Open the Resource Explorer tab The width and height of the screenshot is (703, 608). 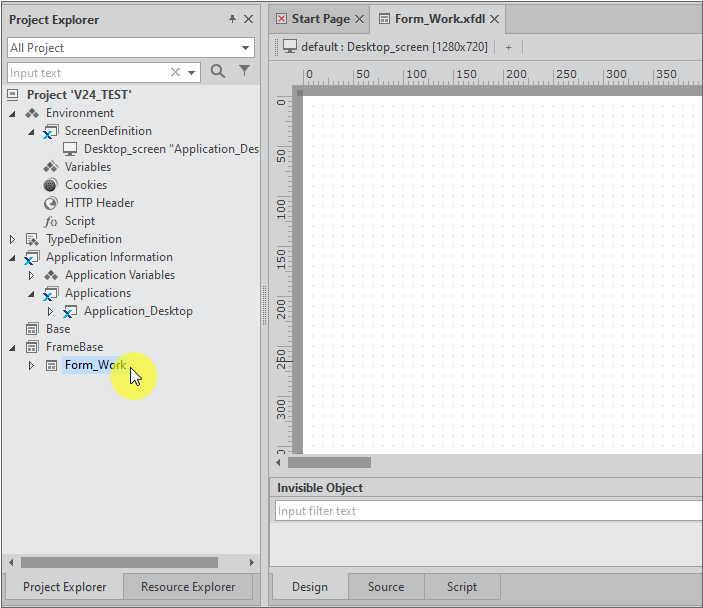tap(188, 587)
